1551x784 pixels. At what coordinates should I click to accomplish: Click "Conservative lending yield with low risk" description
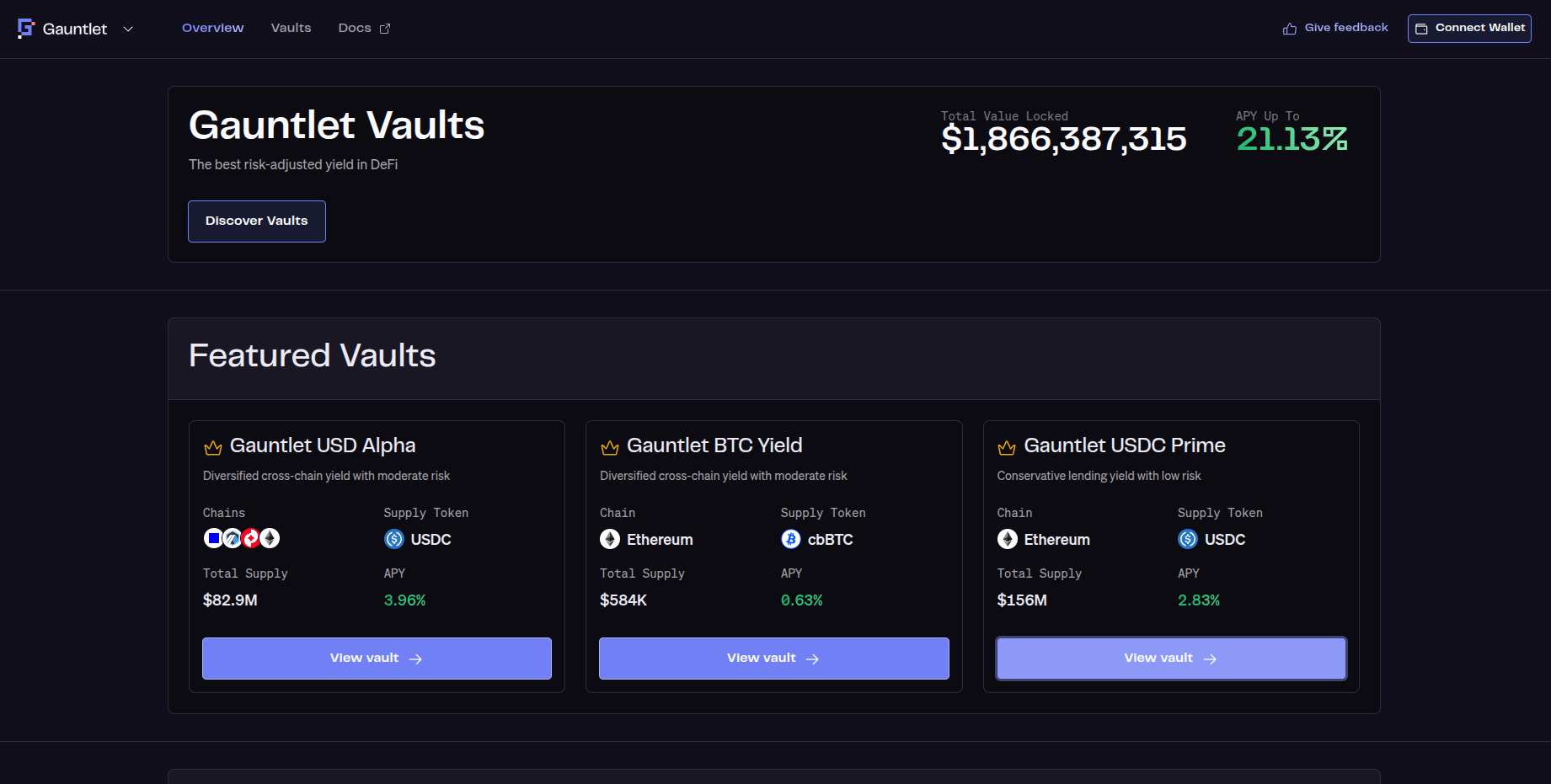[x=1099, y=476]
